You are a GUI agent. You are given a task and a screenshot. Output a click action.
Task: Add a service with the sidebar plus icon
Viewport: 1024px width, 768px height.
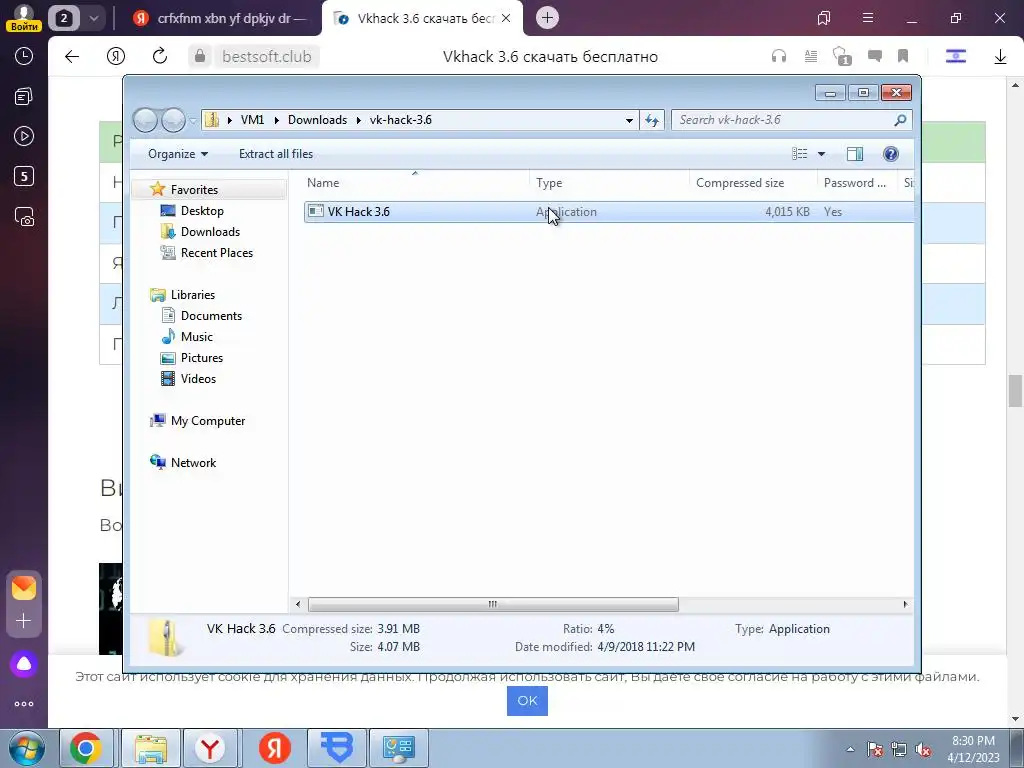24,620
